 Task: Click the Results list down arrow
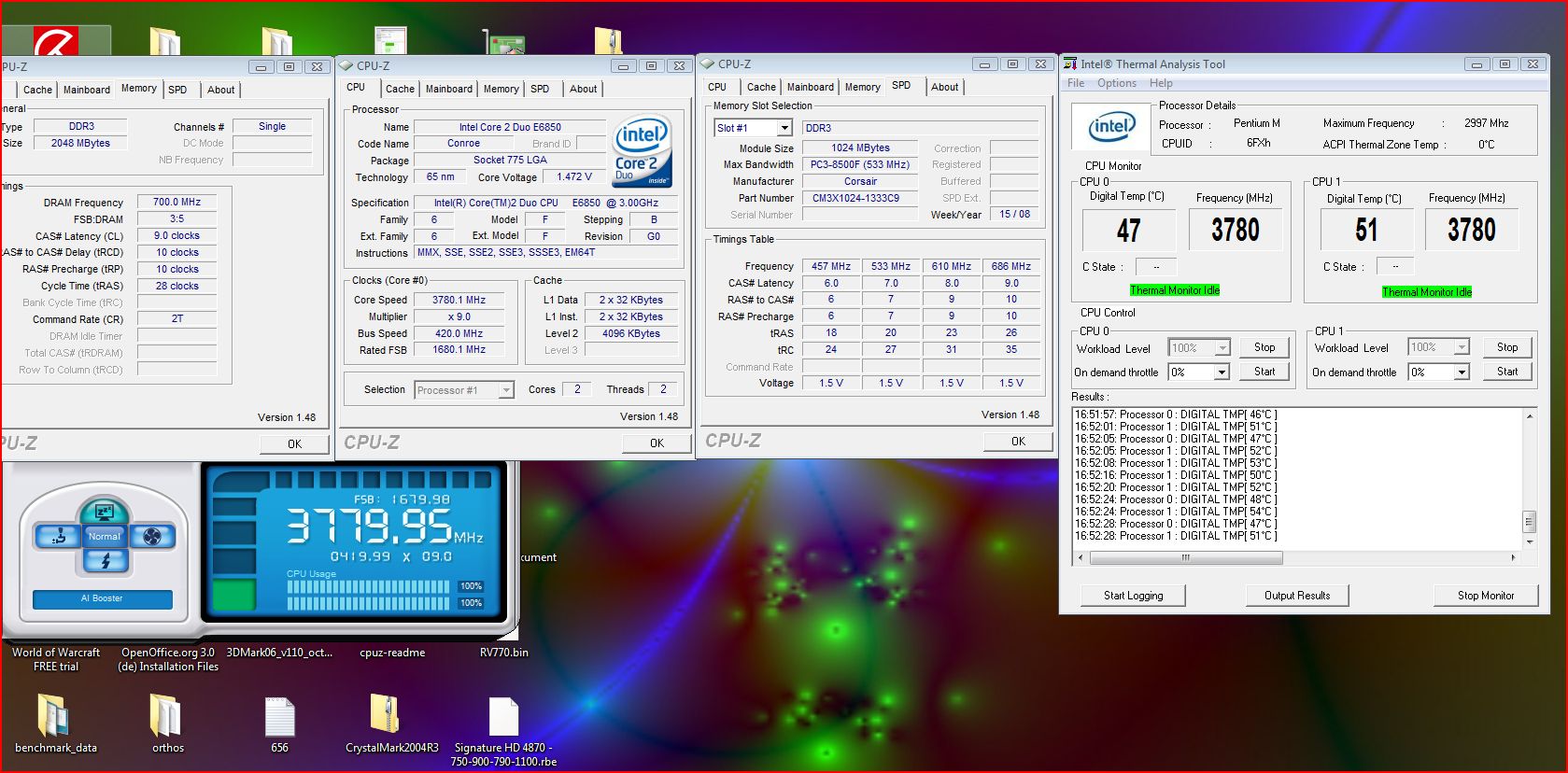coord(1530,541)
